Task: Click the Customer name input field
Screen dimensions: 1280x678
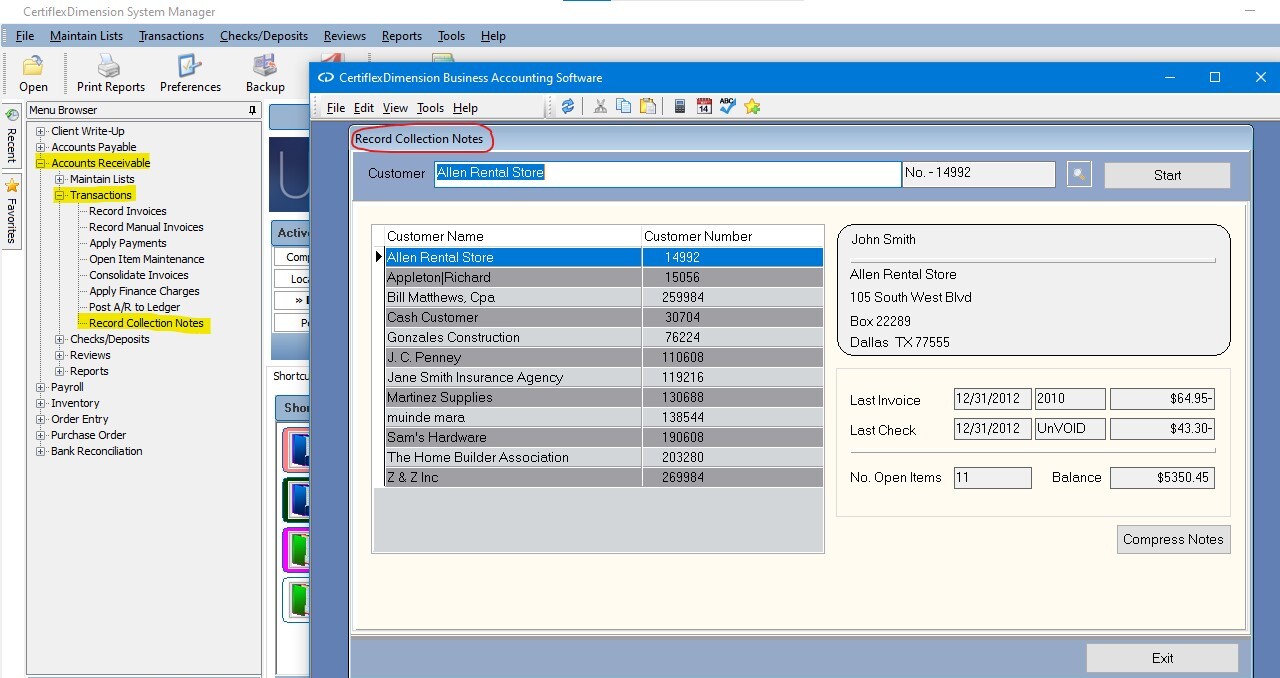Action: click(667, 173)
